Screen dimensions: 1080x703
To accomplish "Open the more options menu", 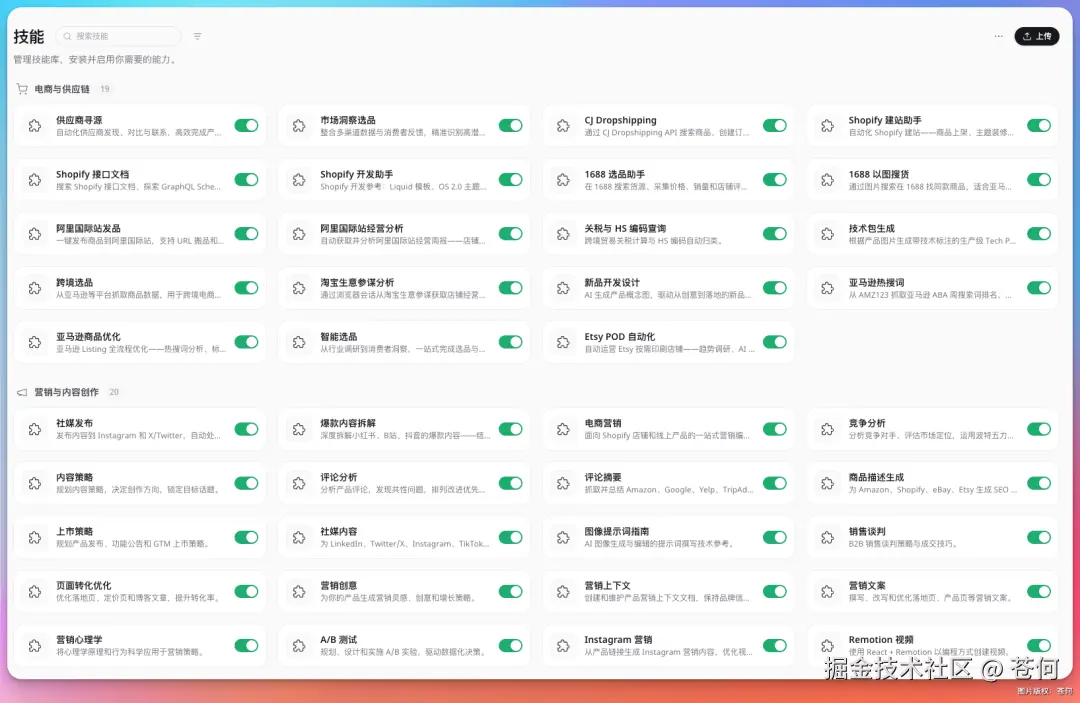I will 998,35.
